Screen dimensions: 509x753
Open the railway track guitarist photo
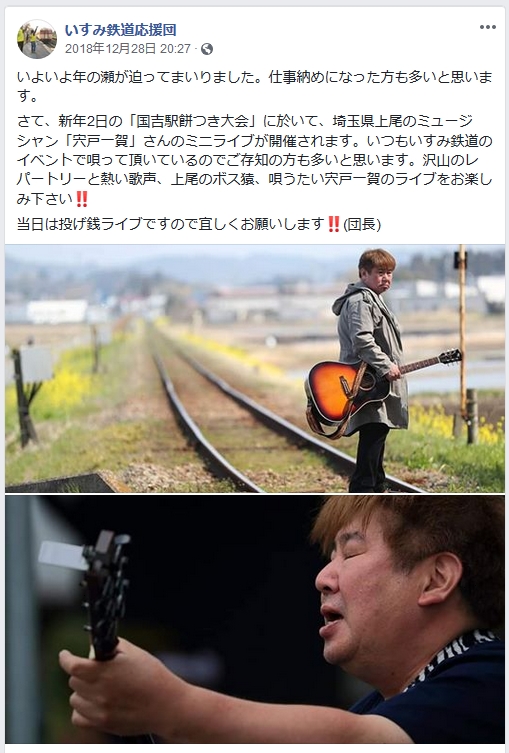click(254, 368)
